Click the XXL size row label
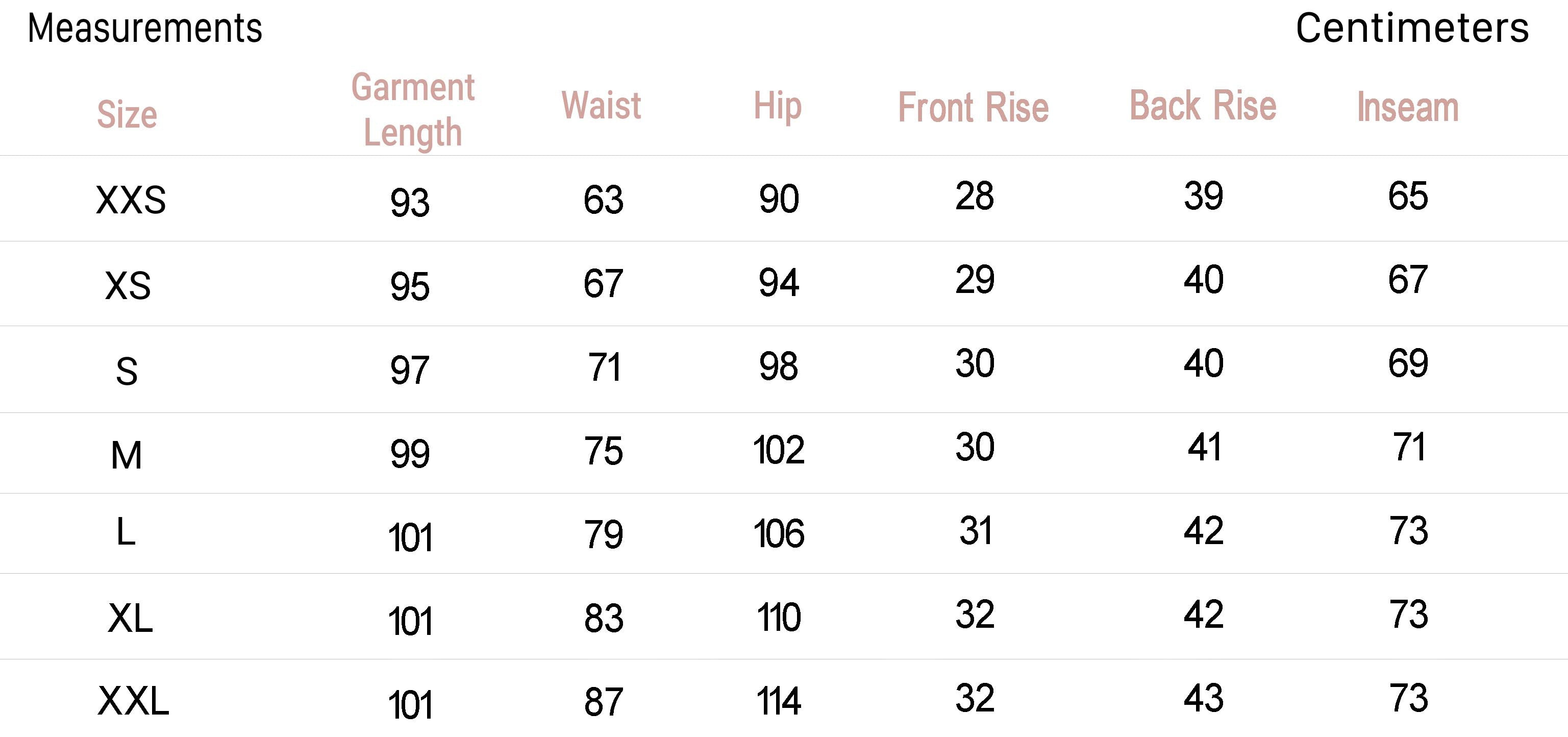This screenshot has height=737, width=1568. [x=133, y=701]
